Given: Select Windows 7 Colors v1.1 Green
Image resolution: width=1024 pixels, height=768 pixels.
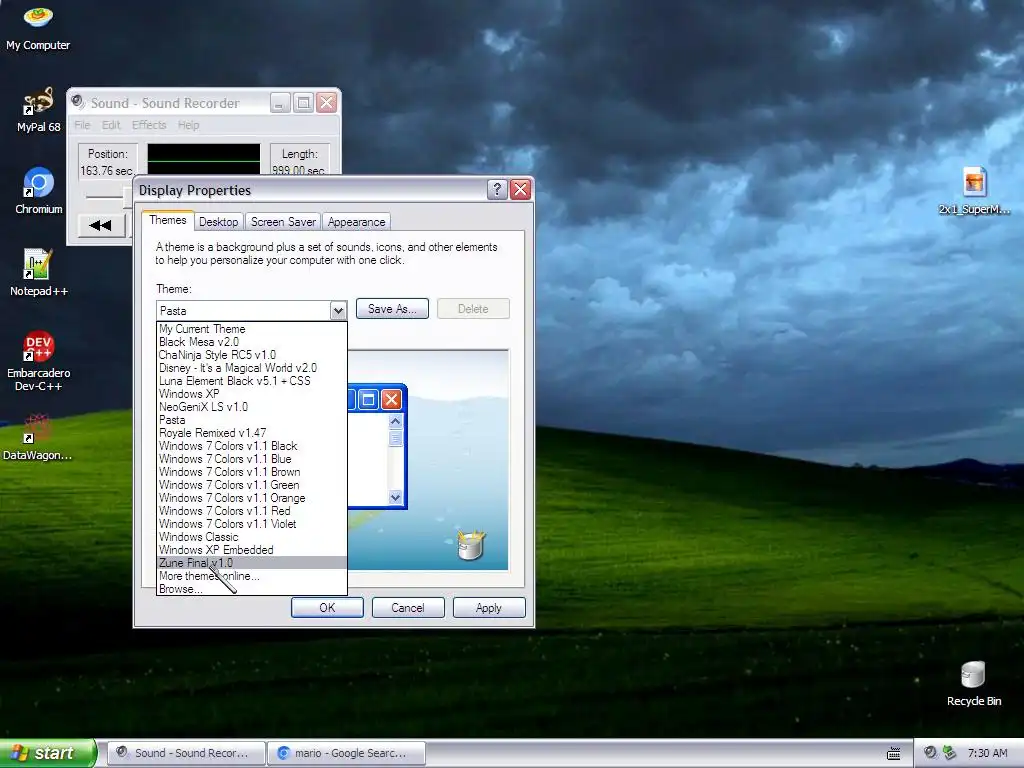Looking at the screenshot, I should coord(251,485).
